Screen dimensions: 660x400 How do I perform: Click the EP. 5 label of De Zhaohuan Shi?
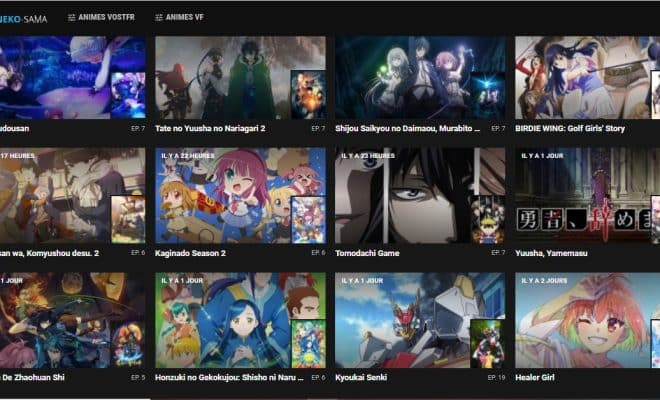click(138, 378)
